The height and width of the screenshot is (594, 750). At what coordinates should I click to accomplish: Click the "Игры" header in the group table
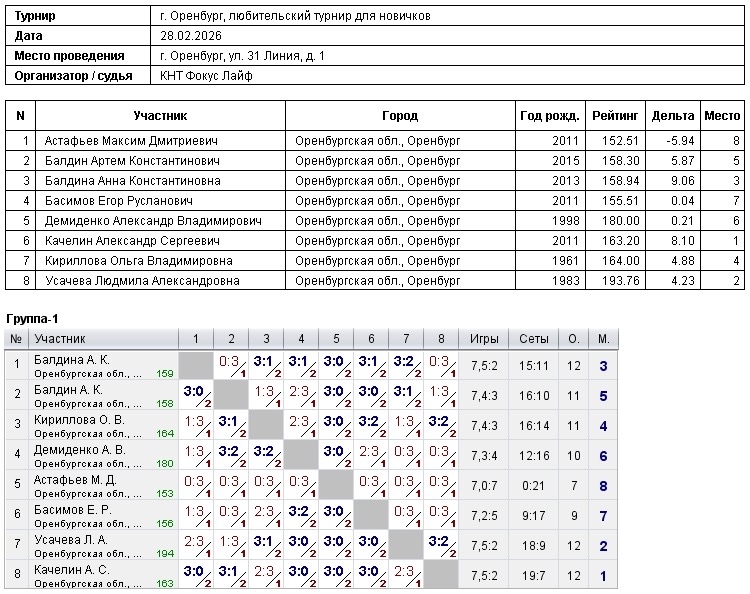point(485,339)
